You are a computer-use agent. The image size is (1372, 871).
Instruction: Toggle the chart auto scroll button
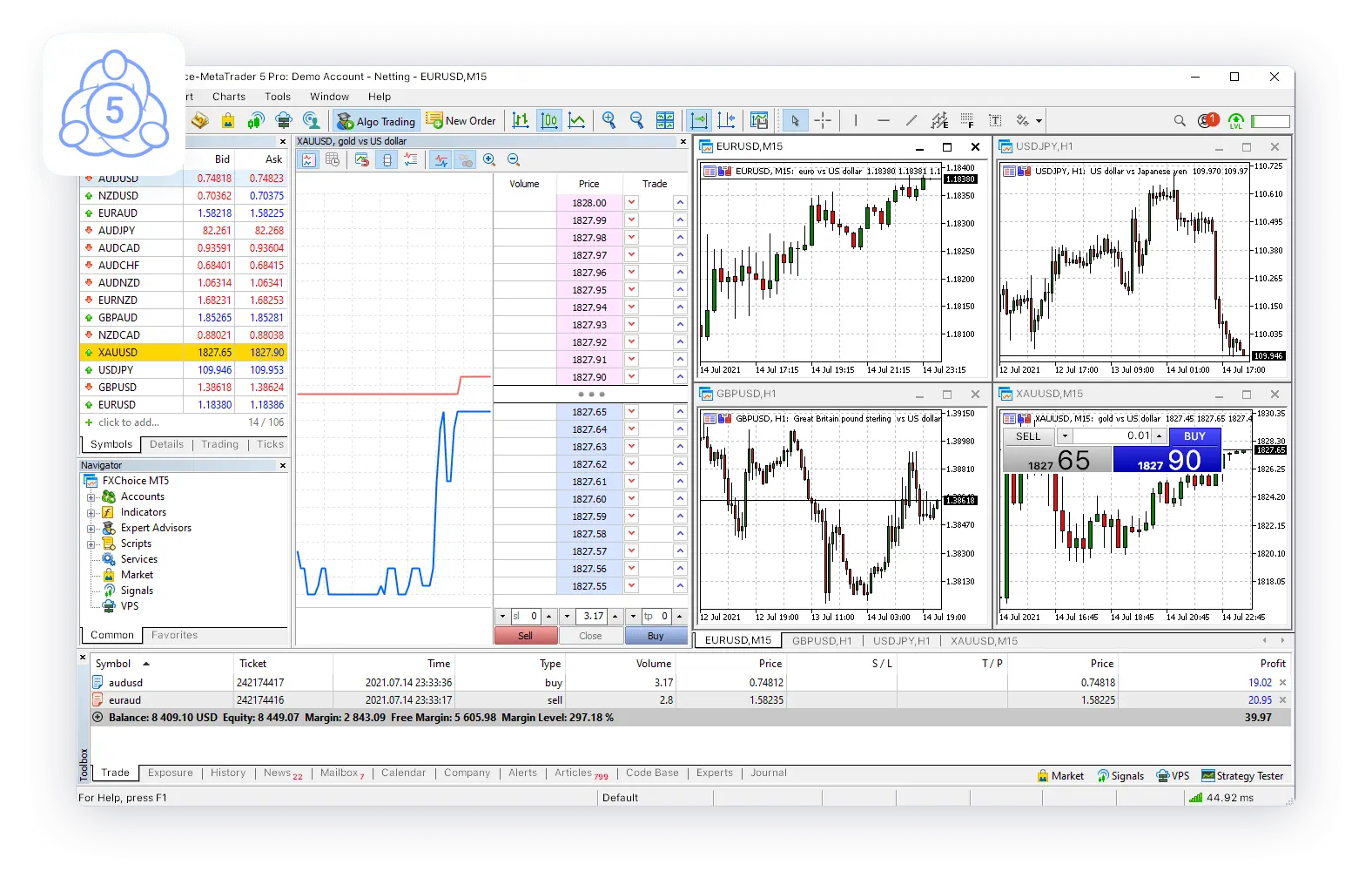698,121
